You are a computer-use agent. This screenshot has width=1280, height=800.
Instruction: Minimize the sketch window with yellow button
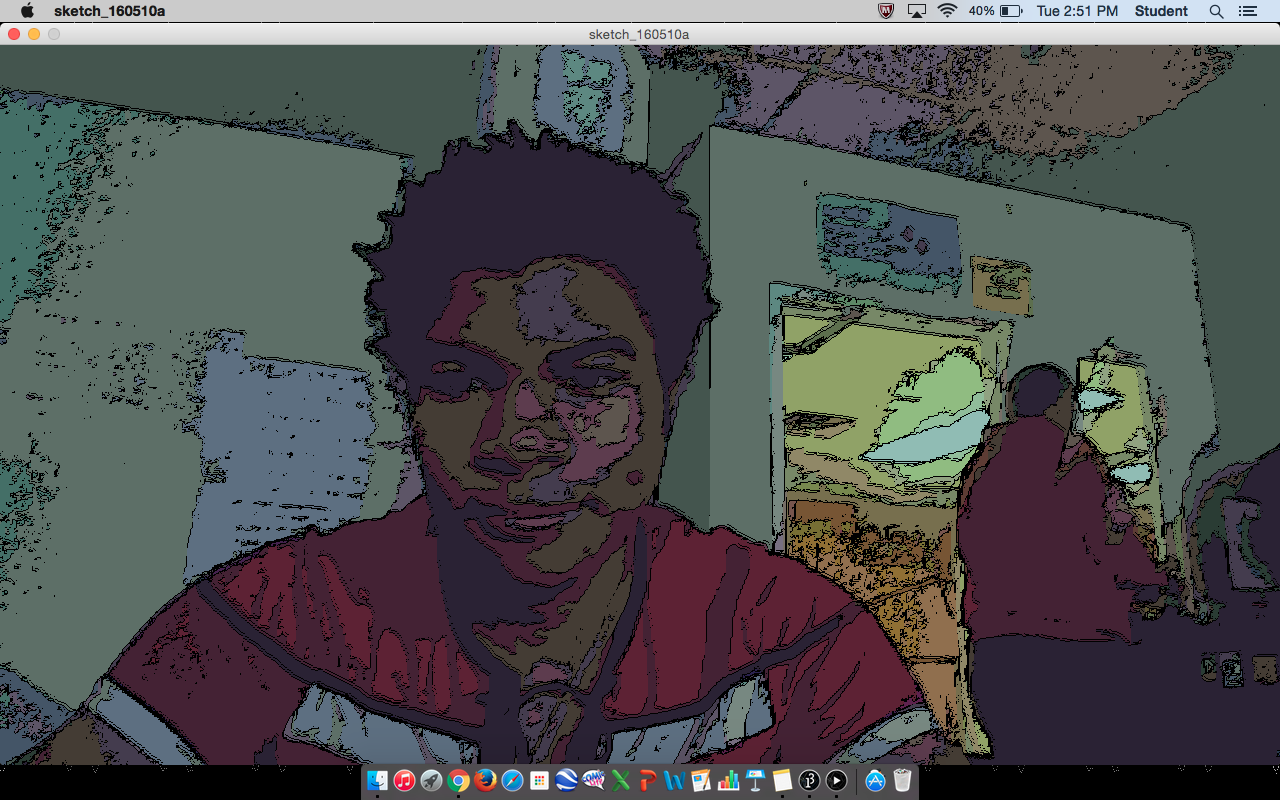point(34,34)
